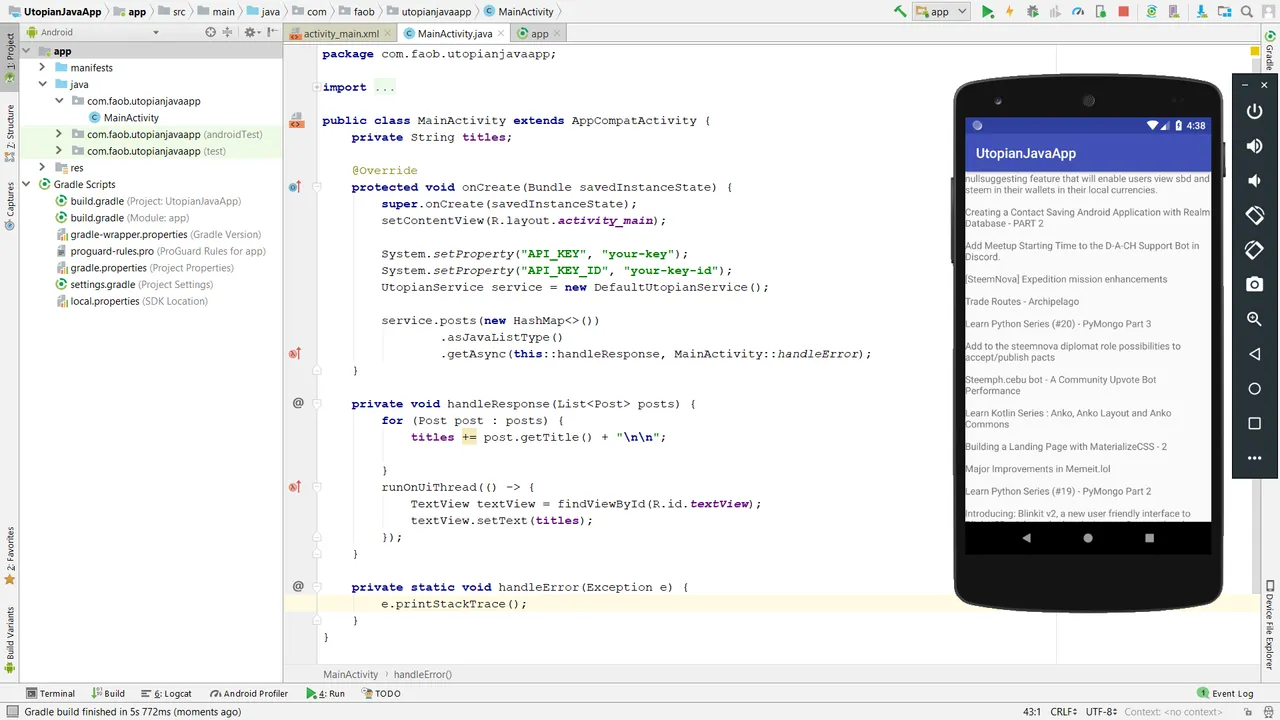Open the app run configuration dropdown
This screenshot has height=720, width=1280.
click(x=942, y=11)
